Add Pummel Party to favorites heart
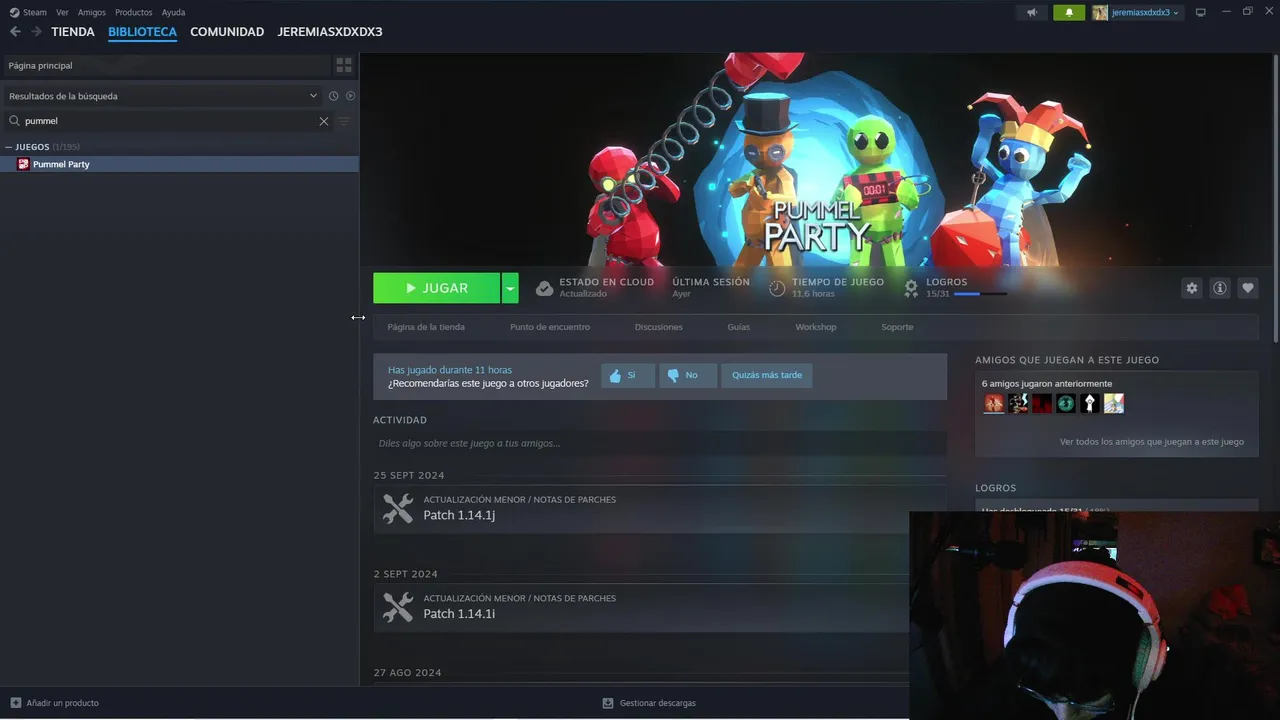 click(x=1248, y=288)
